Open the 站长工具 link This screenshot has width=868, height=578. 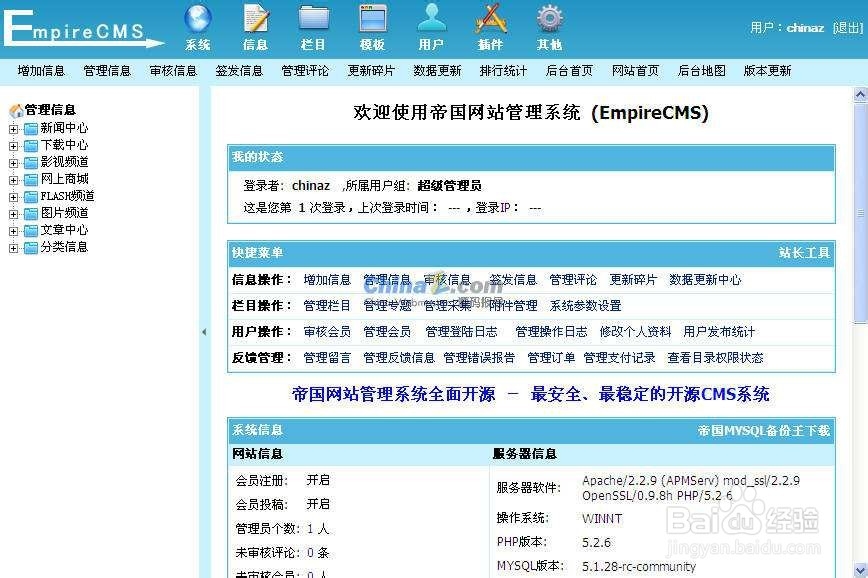(x=804, y=253)
